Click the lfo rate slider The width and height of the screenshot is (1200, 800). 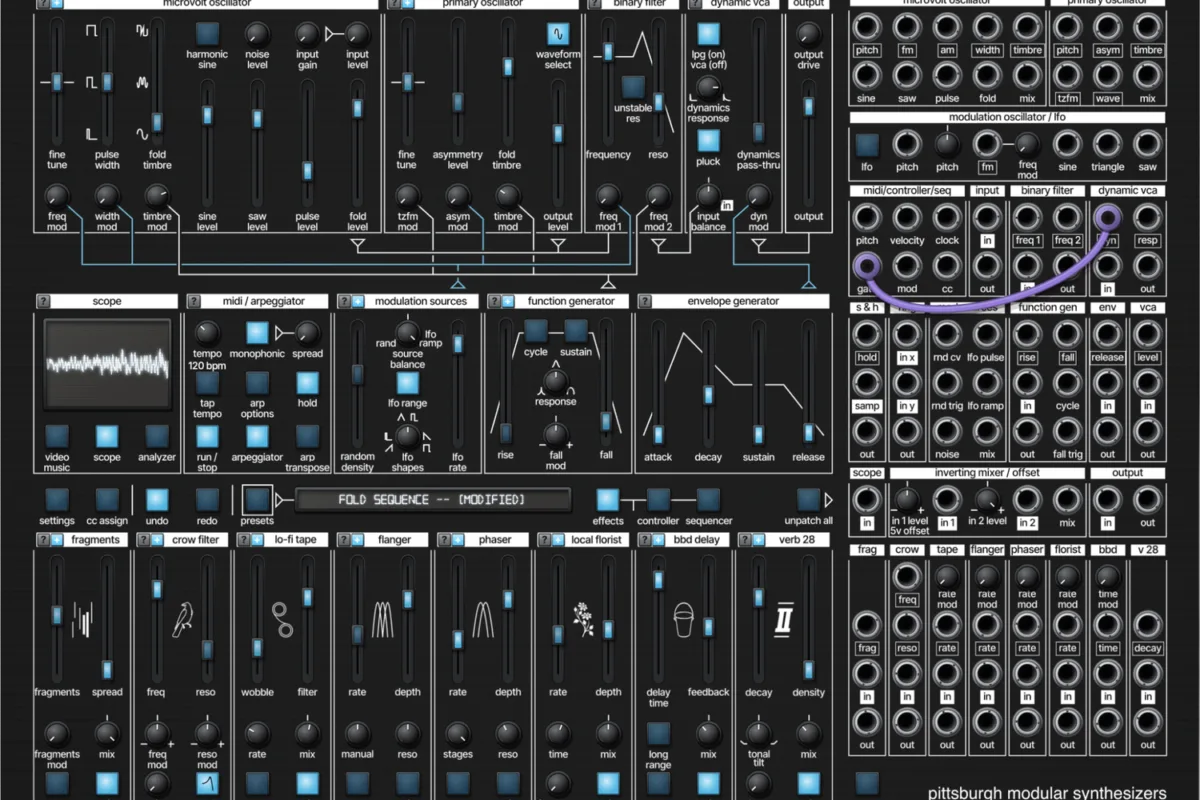pyautogui.click(x=458, y=384)
